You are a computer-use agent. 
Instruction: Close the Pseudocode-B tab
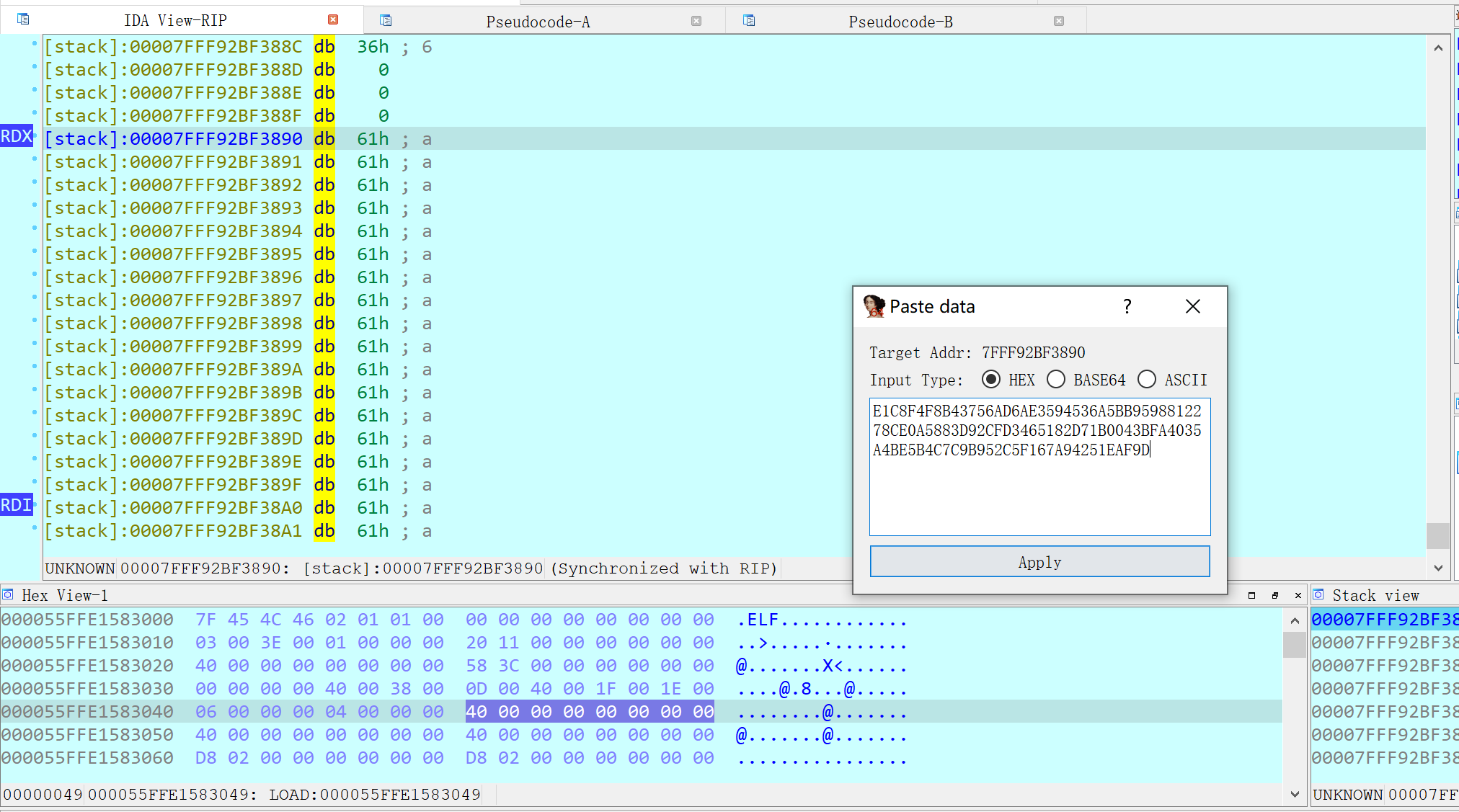[1059, 21]
